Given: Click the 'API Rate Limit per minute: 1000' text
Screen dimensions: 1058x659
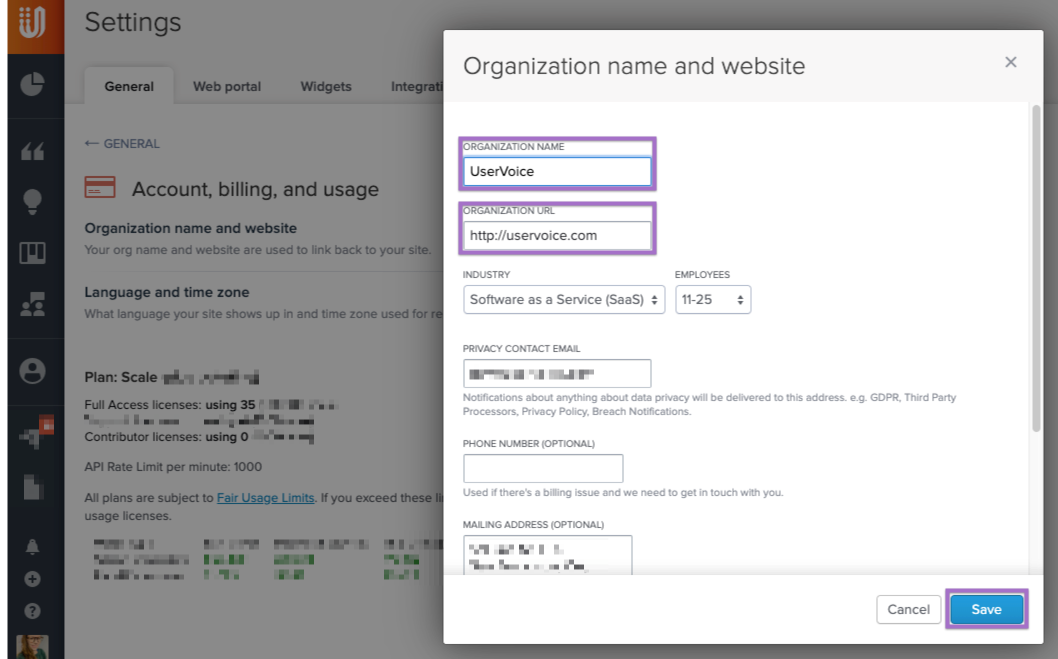Looking at the screenshot, I should click(x=173, y=467).
